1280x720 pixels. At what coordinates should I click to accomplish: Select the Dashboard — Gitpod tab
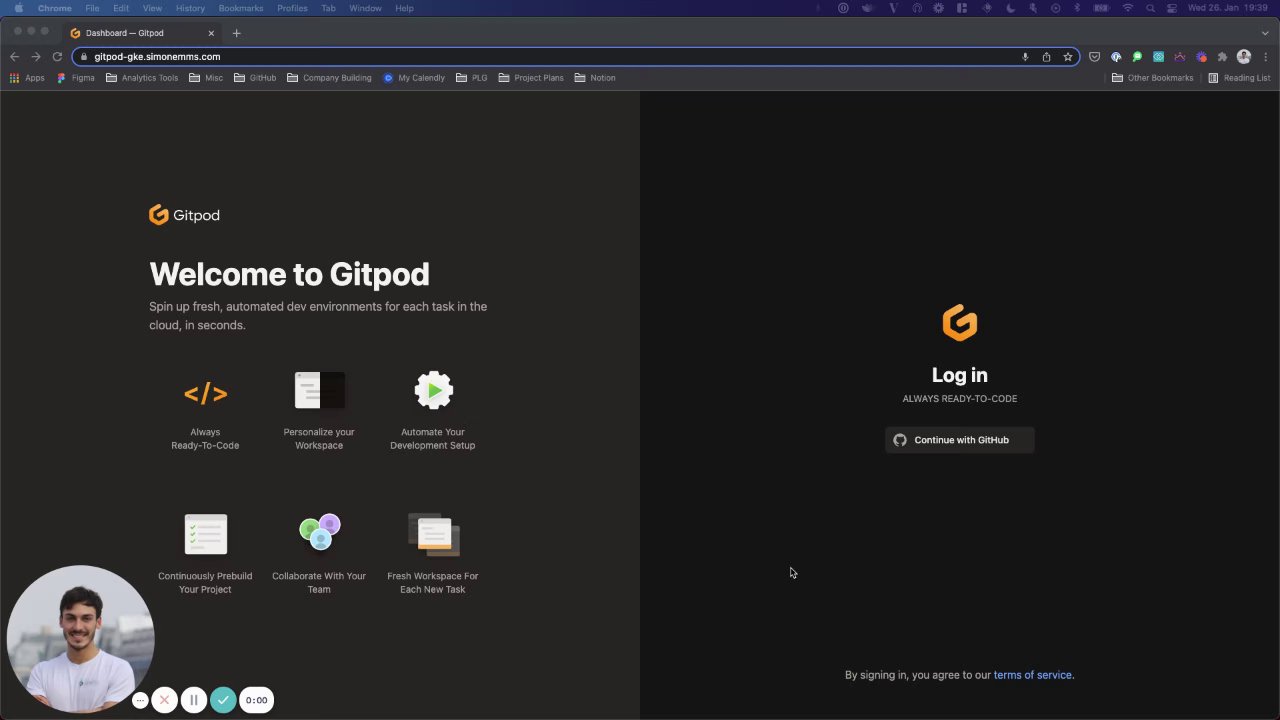[x=143, y=33]
